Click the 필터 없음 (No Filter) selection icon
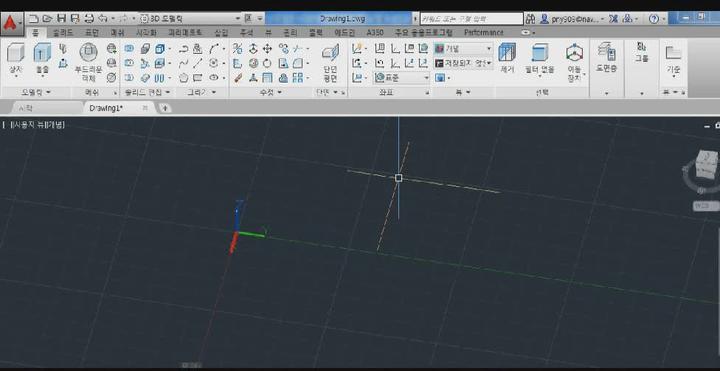720x371 pixels. point(540,59)
